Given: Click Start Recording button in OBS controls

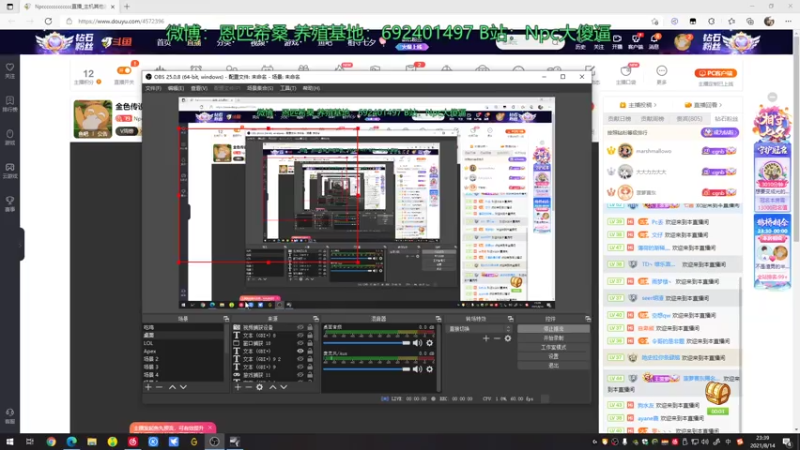Looking at the screenshot, I should 553,338.
